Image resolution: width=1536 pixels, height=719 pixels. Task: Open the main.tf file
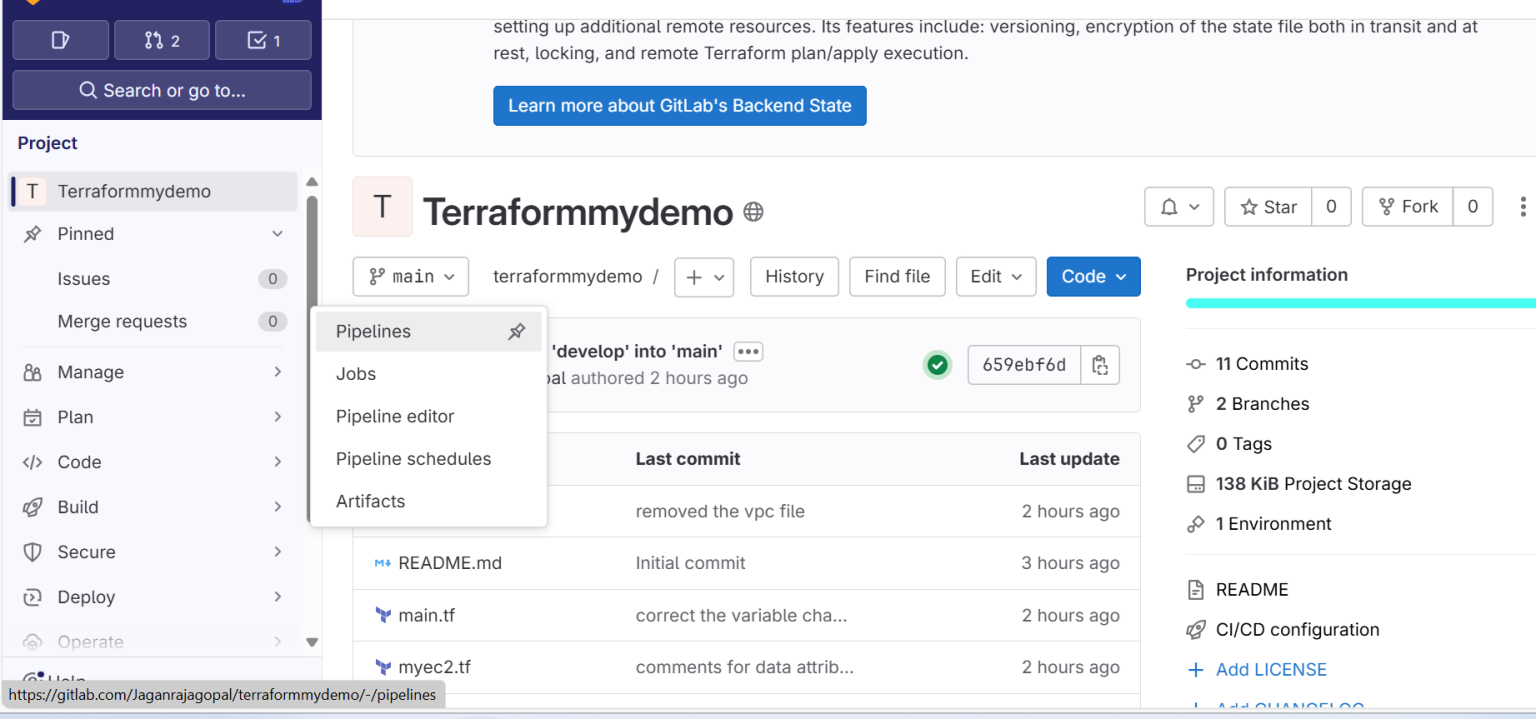point(426,616)
